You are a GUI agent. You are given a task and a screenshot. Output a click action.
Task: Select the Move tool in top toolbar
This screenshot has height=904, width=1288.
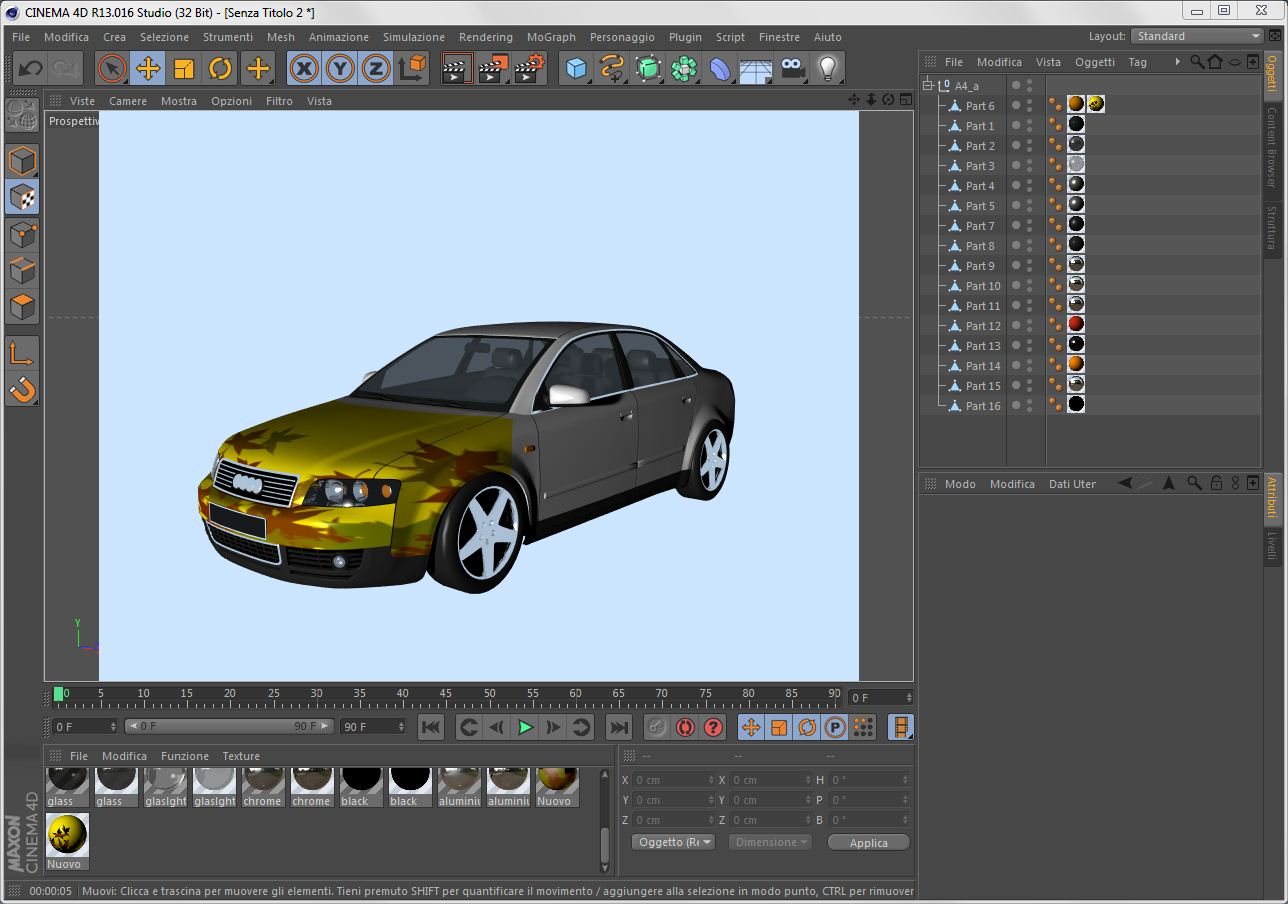pyautogui.click(x=148, y=69)
